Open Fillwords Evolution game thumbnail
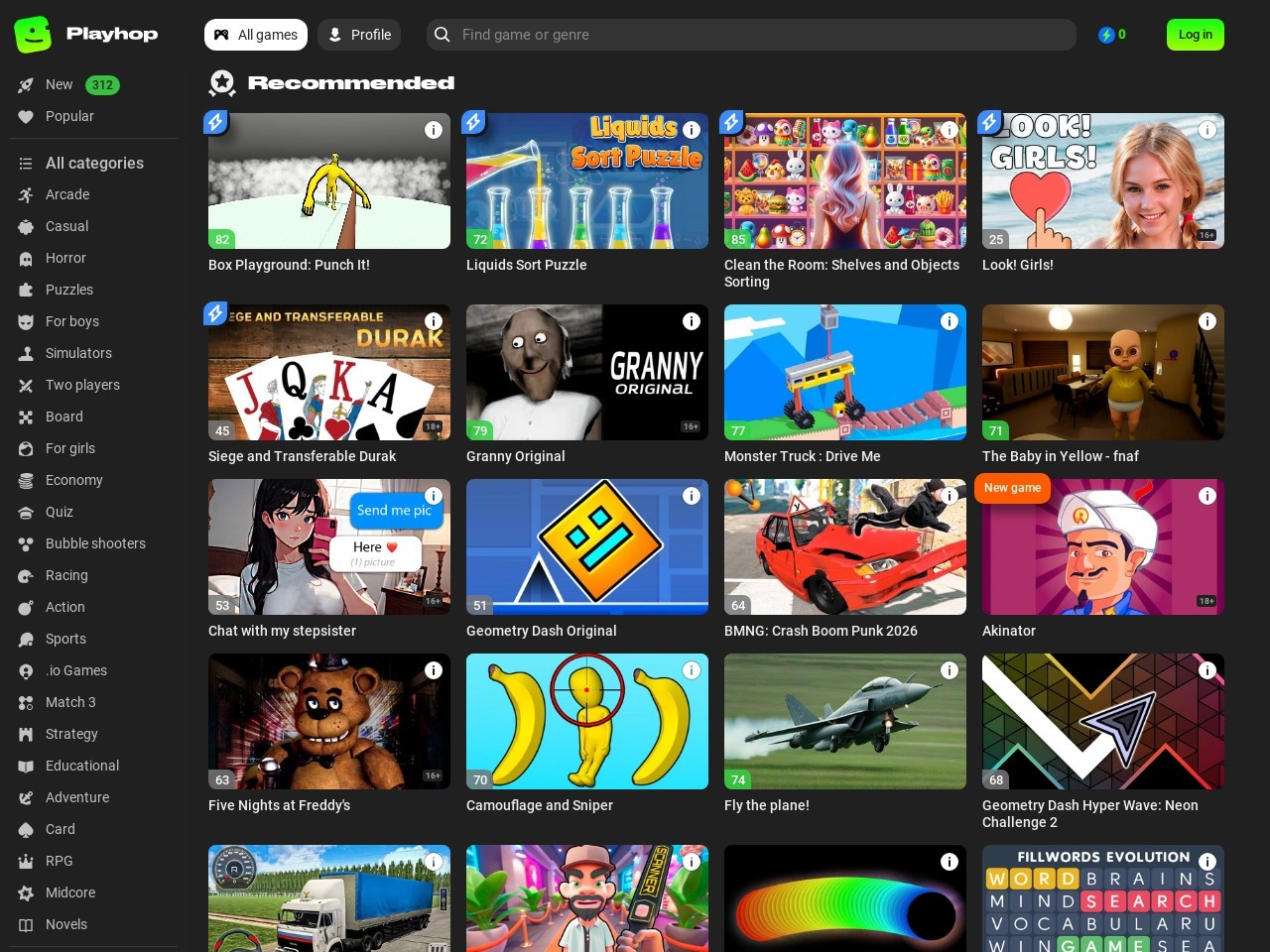Screen dimensions: 1270x952 pos(1103,898)
